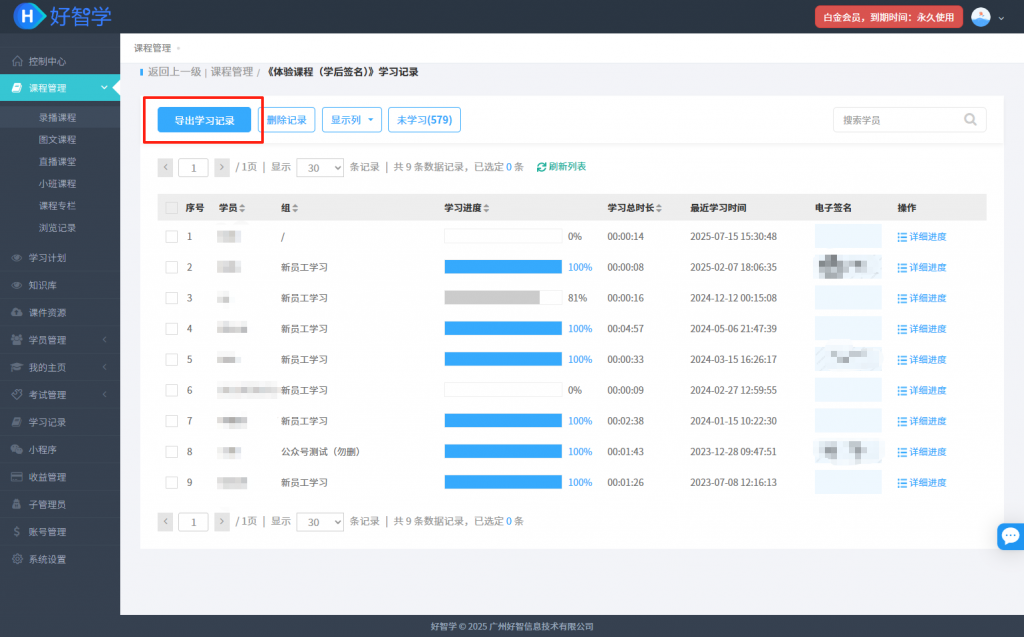Click the top page number input field

pos(193,167)
